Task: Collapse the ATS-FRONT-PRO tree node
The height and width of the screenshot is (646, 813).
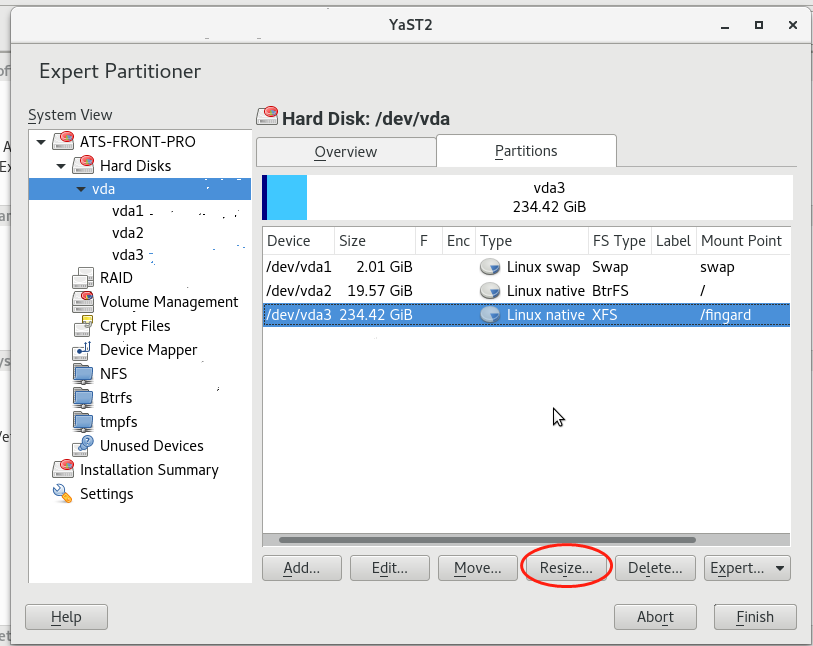Action: (41, 142)
